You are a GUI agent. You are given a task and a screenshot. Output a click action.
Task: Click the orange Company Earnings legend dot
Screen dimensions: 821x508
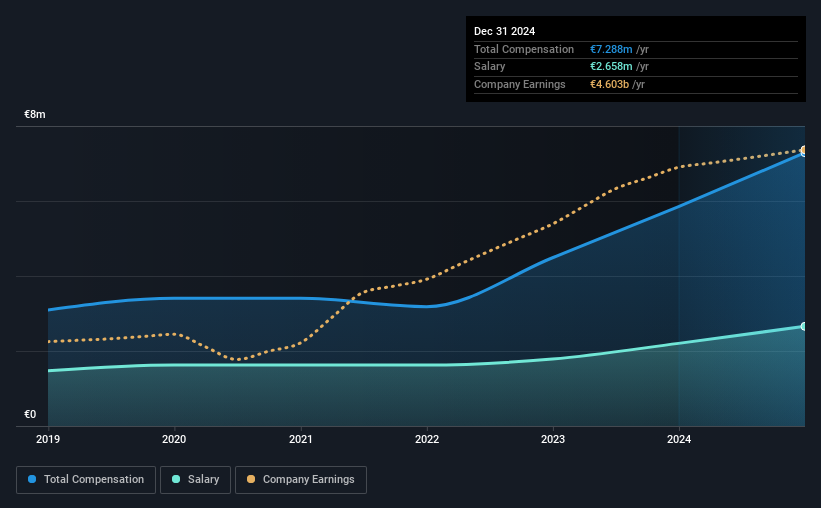click(x=251, y=479)
